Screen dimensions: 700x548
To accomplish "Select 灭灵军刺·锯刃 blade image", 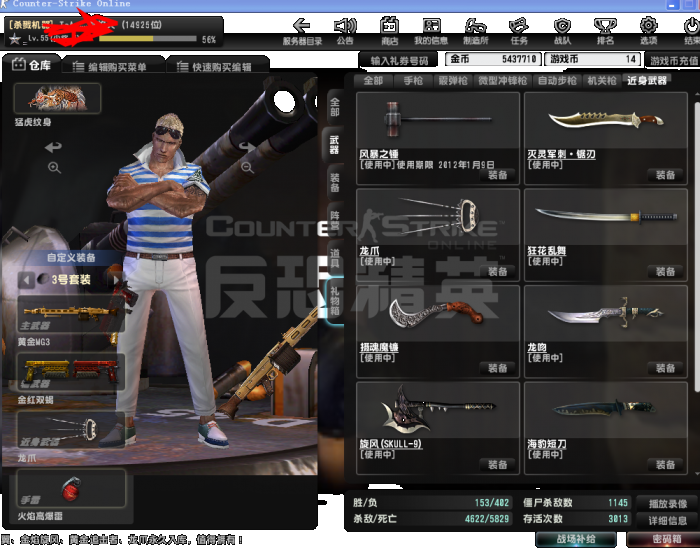I will pos(605,120).
